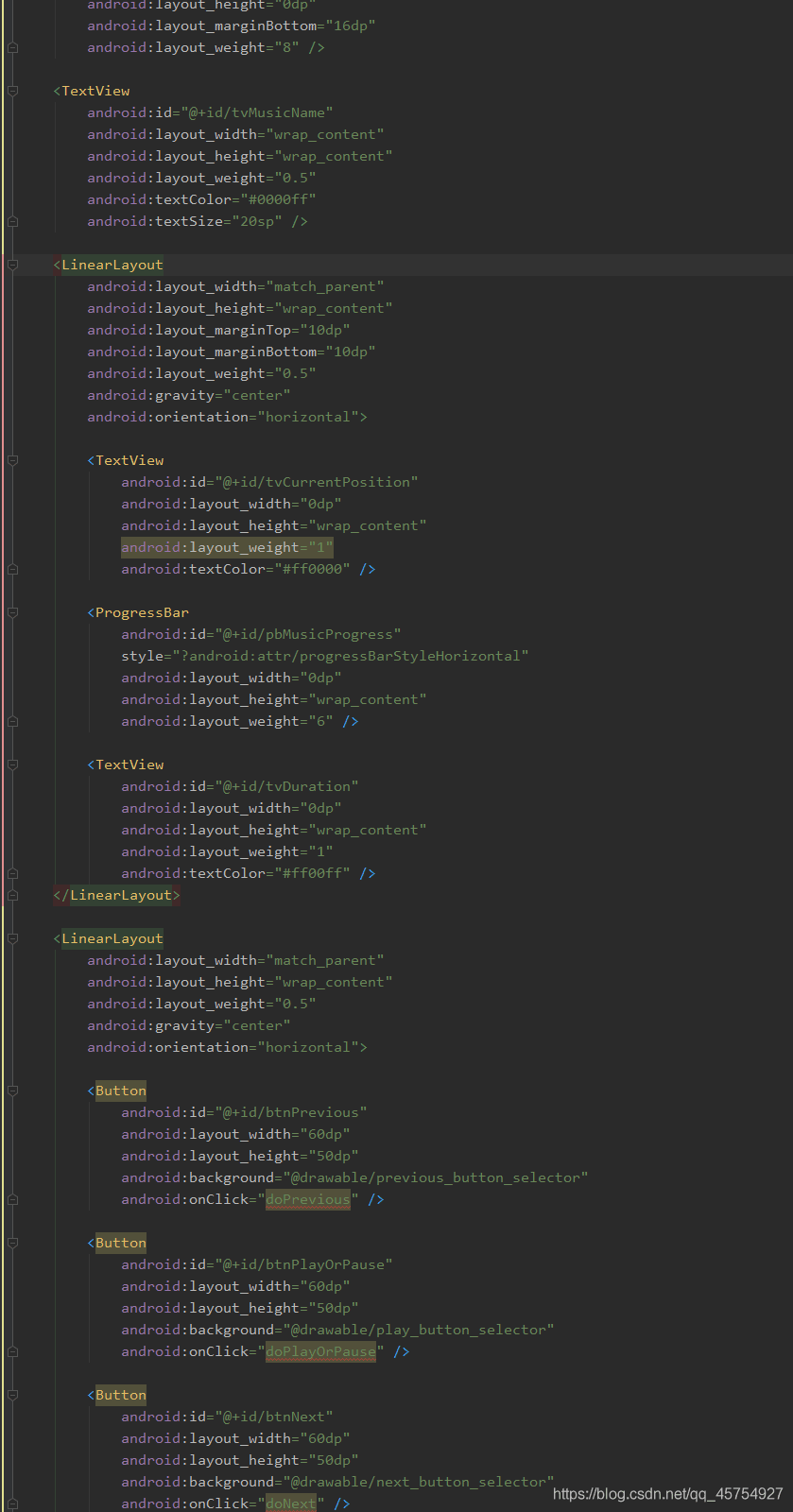Click the play_button_selector drawable reference
Screen dimensions: 793x1512
coord(419,1330)
